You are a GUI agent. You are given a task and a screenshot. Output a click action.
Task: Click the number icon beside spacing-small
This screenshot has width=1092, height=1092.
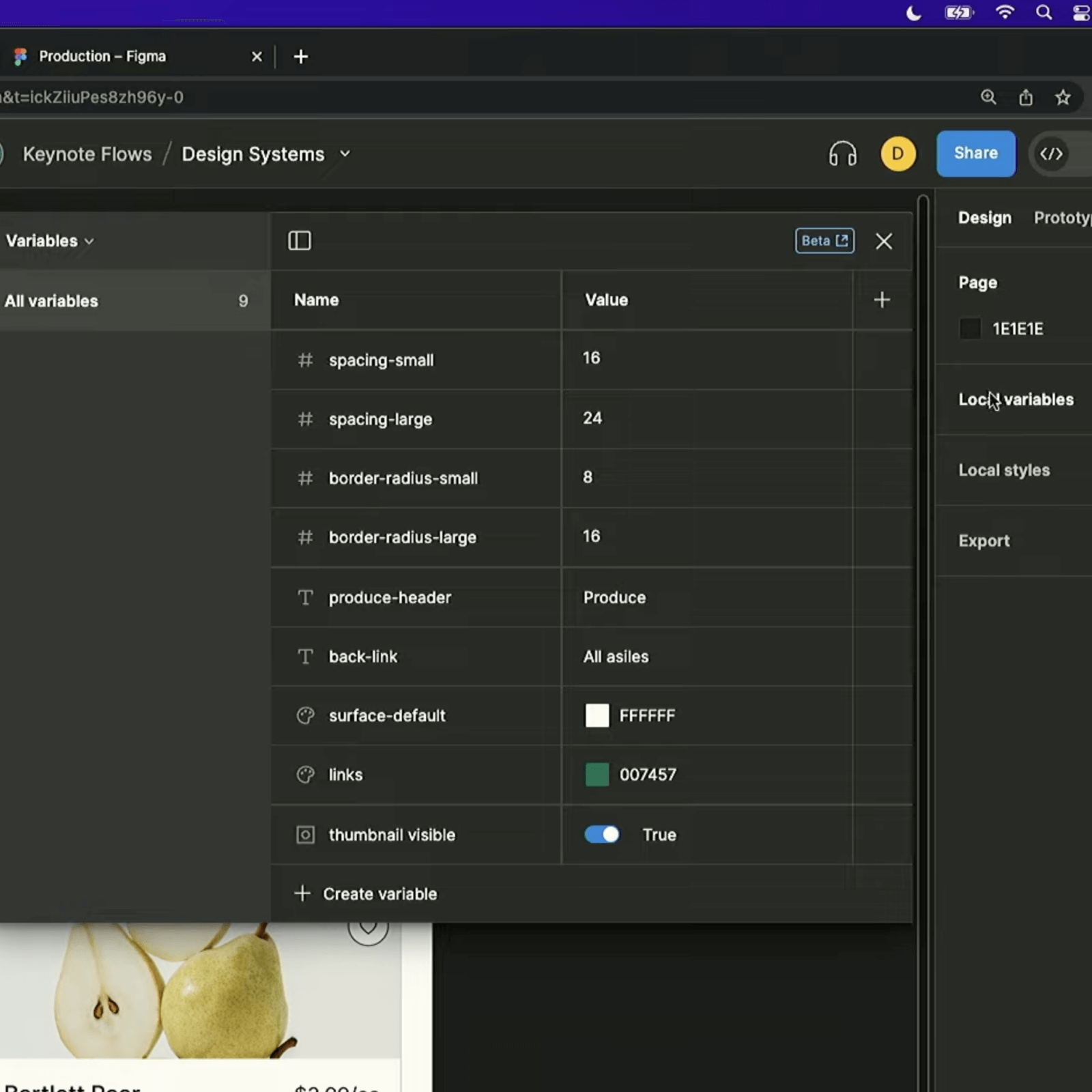click(305, 360)
